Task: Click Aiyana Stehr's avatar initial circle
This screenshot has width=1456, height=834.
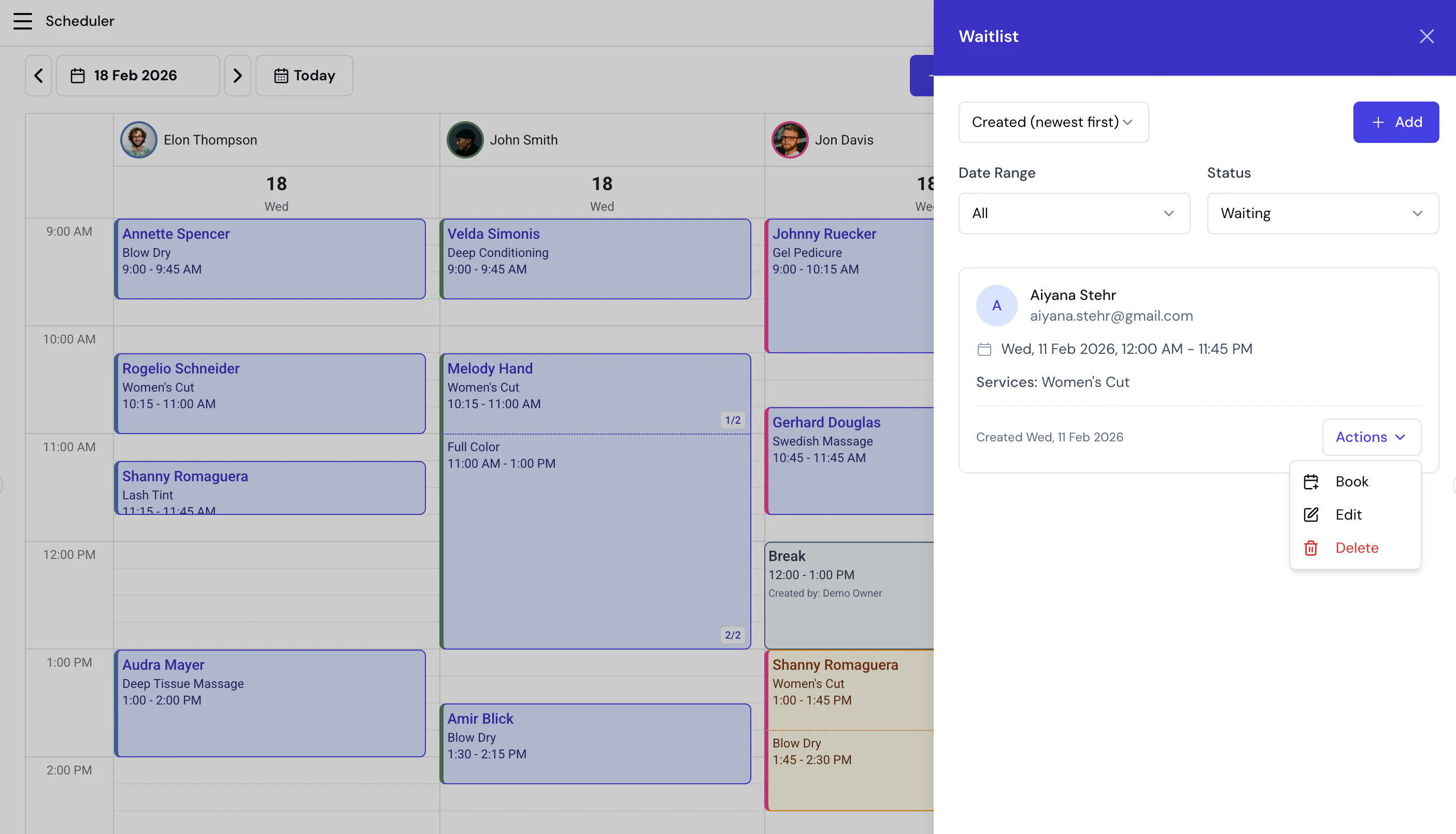Action: [x=996, y=305]
